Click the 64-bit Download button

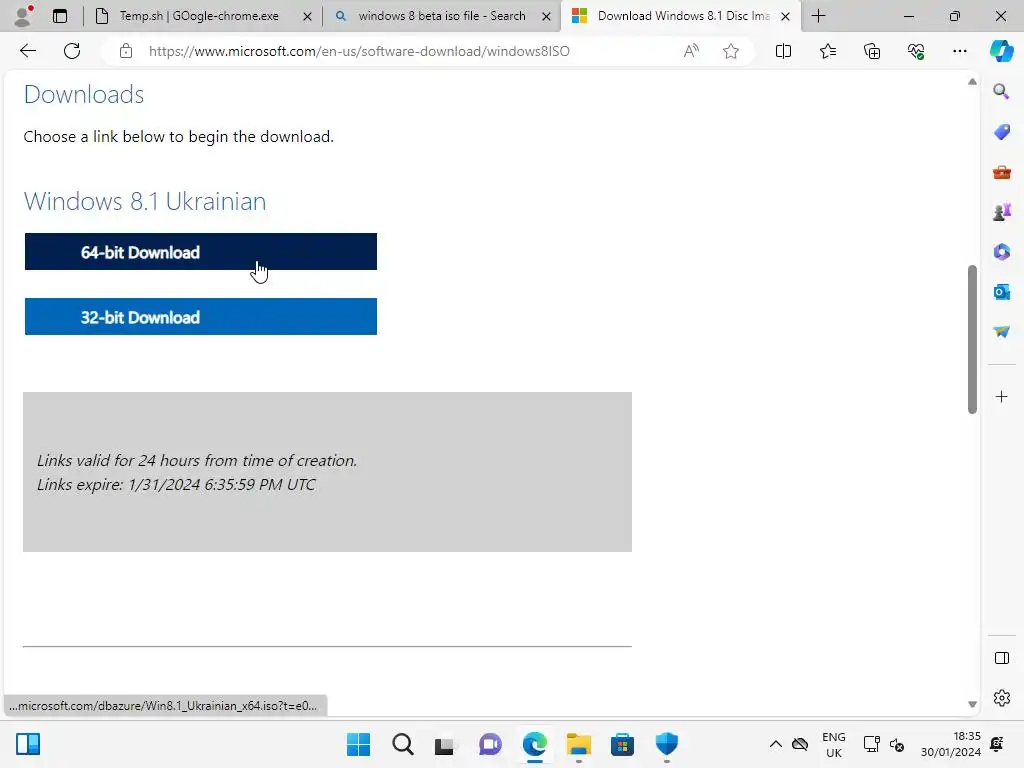click(200, 251)
